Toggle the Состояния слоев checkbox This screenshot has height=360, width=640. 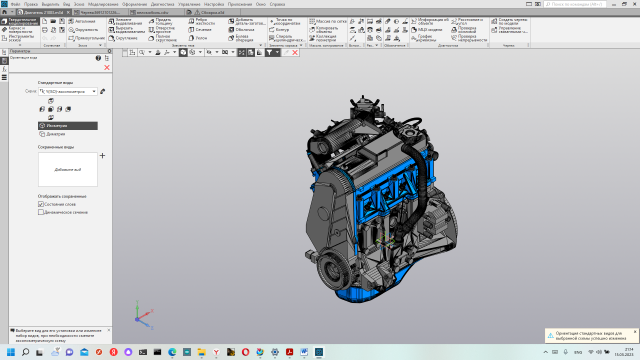coord(41,204)
